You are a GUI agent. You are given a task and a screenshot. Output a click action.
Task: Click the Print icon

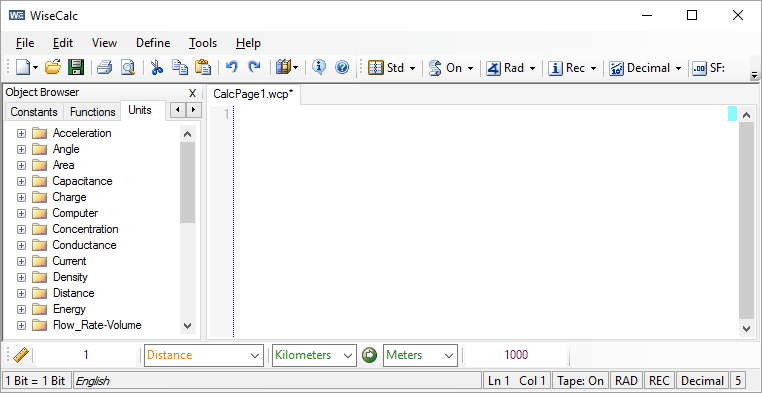coord(104,68)
